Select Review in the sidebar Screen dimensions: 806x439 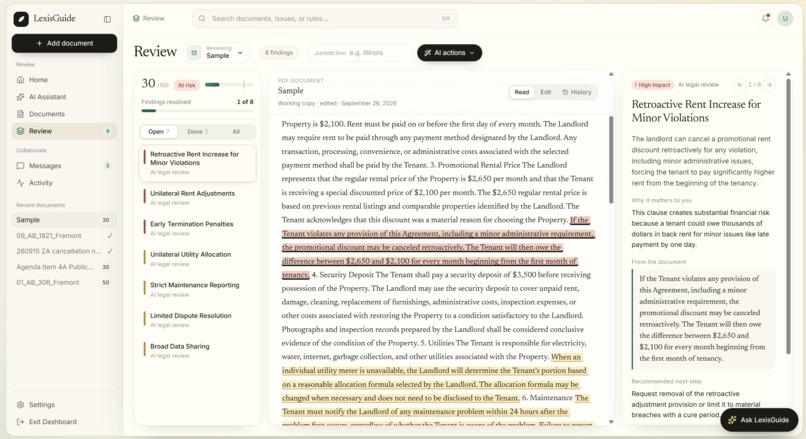pyautogui.click(x=64, y=131)
